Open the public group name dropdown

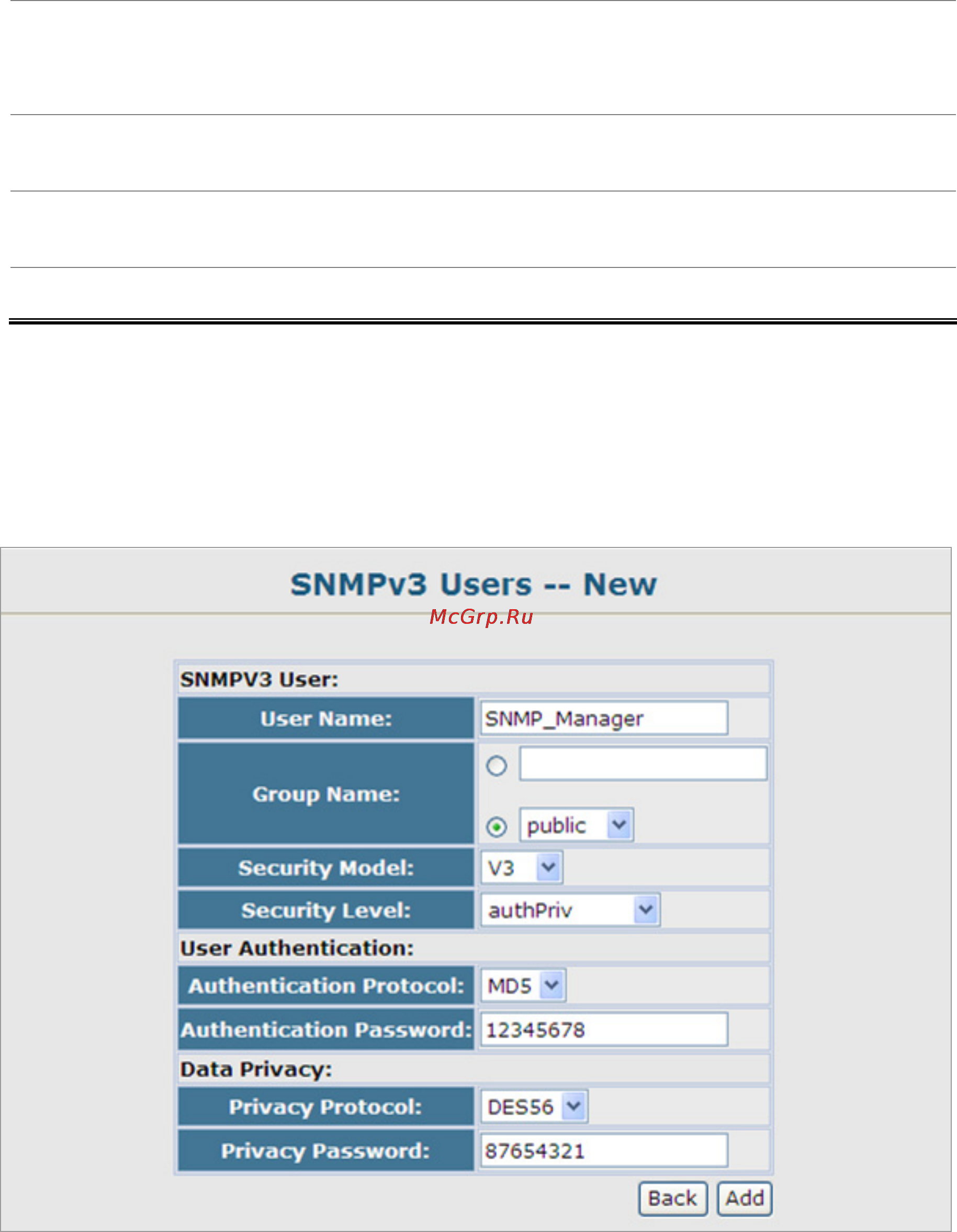[576, 825]
